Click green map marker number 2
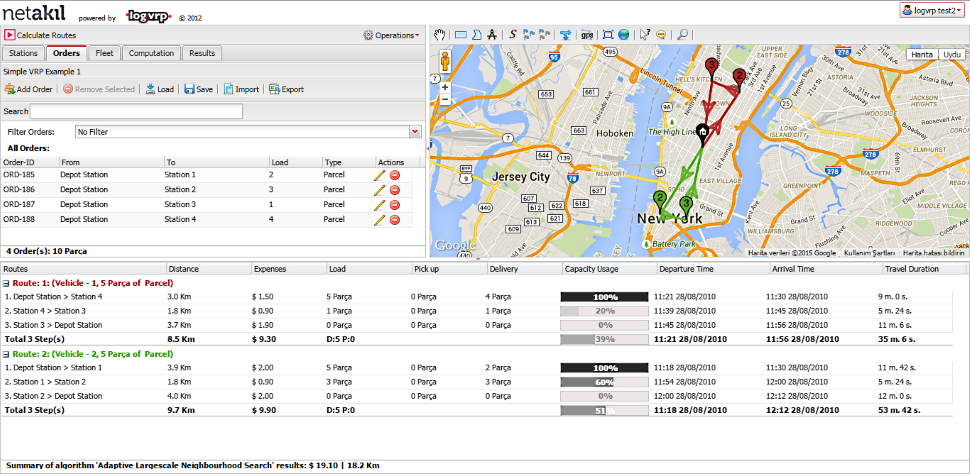970x474 pixels. click(661, 201)
